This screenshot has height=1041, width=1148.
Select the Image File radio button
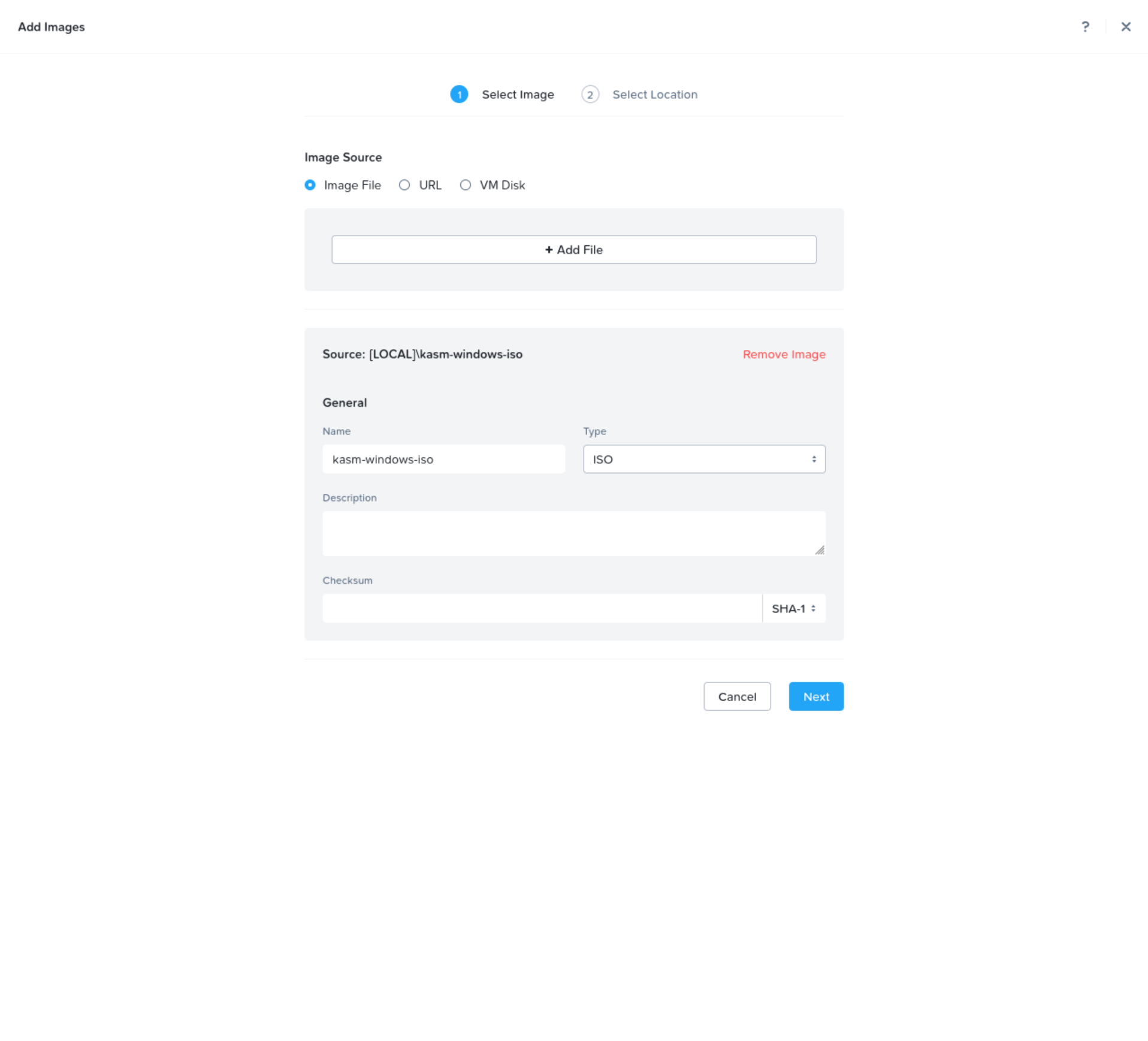(x=310, y=185)
